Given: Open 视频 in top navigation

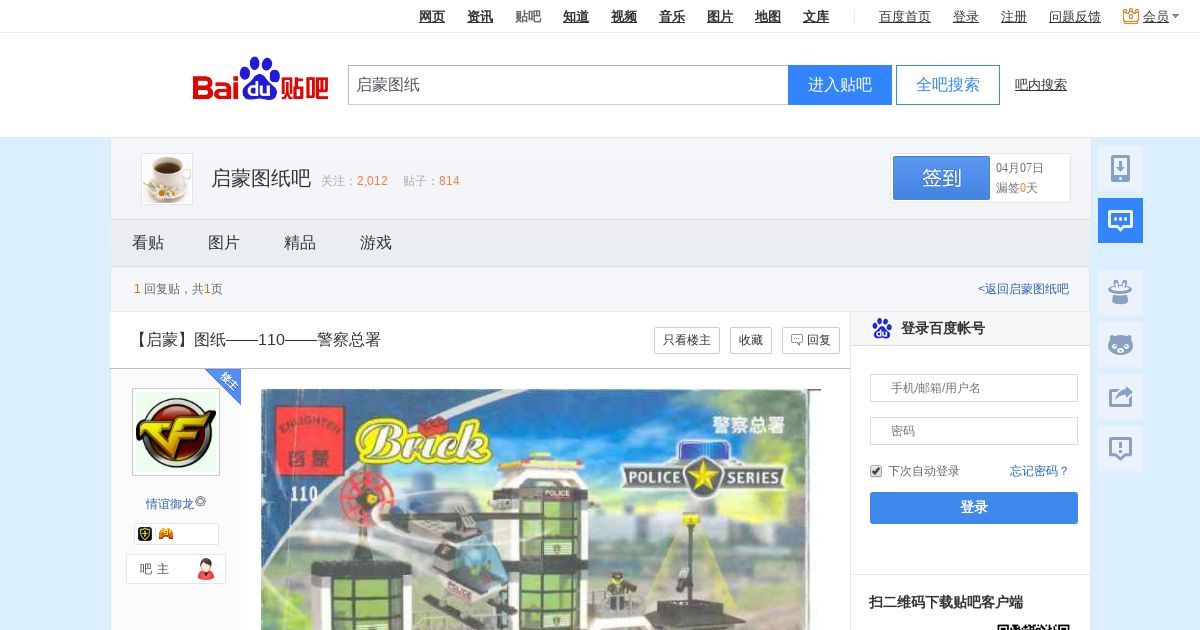Looking at the screenshot, I should click(x=624, y=16).
